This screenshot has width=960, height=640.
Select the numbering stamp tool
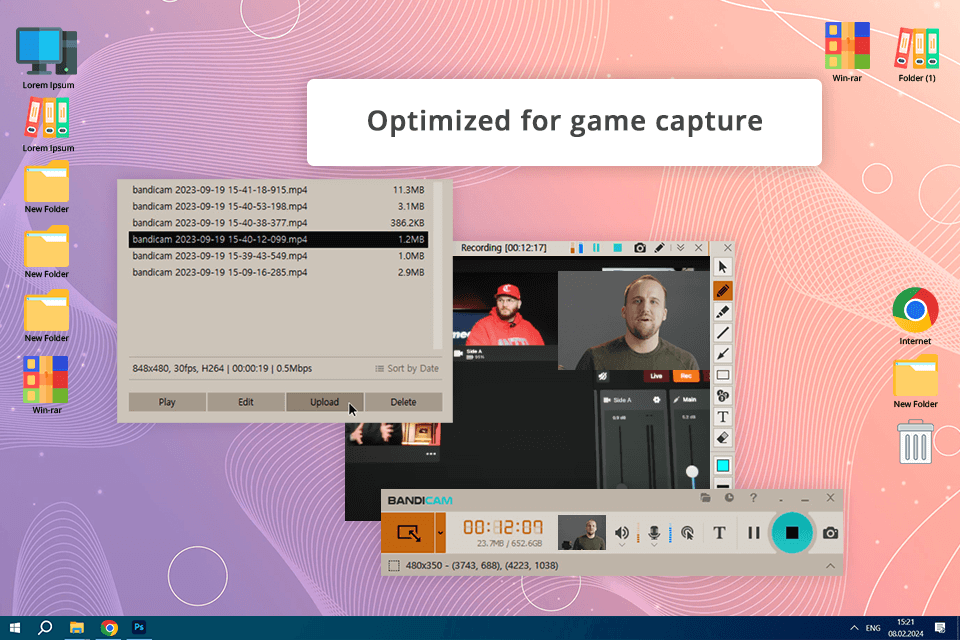722,396
